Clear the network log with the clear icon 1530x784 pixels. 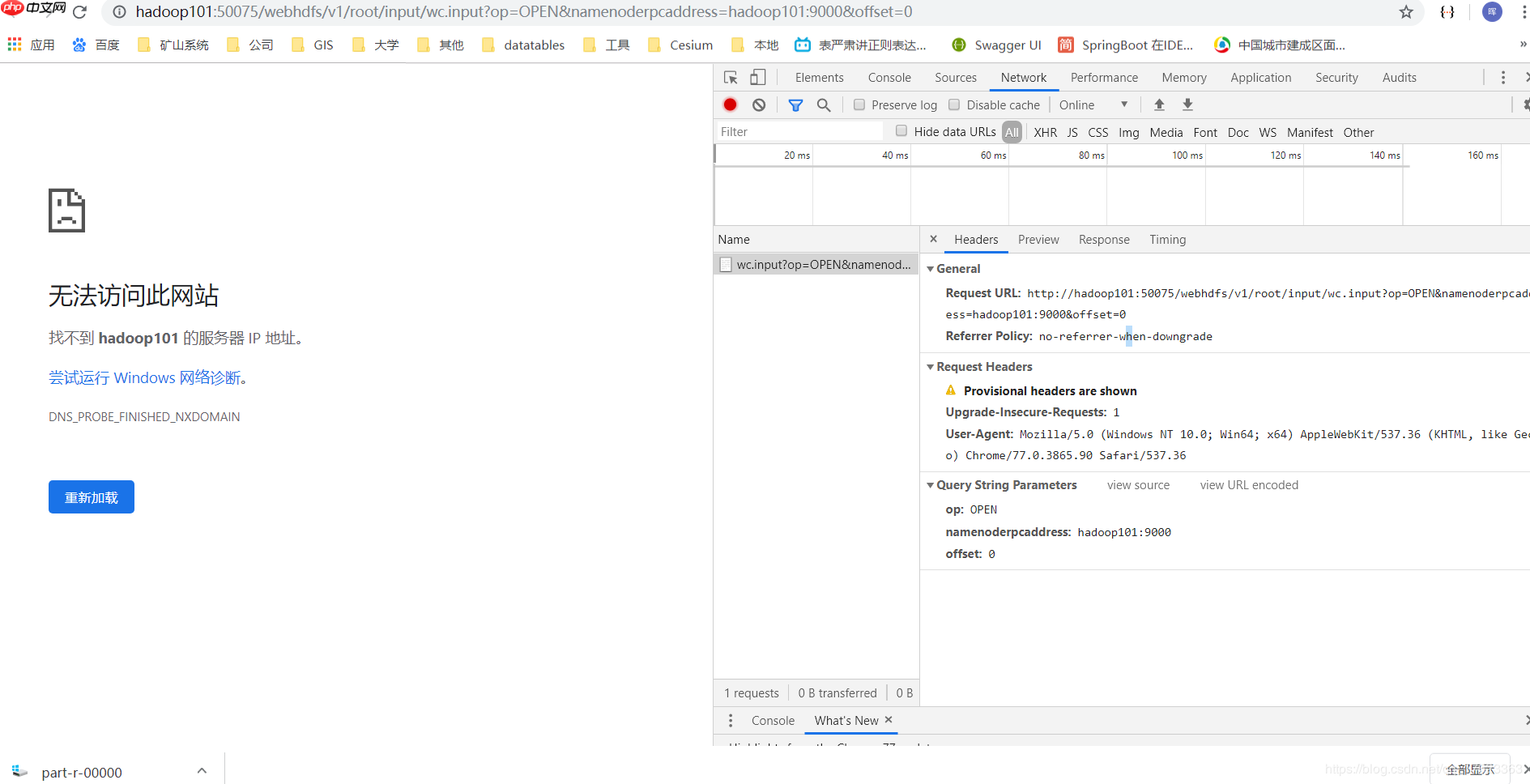click(x=759, y=104)
